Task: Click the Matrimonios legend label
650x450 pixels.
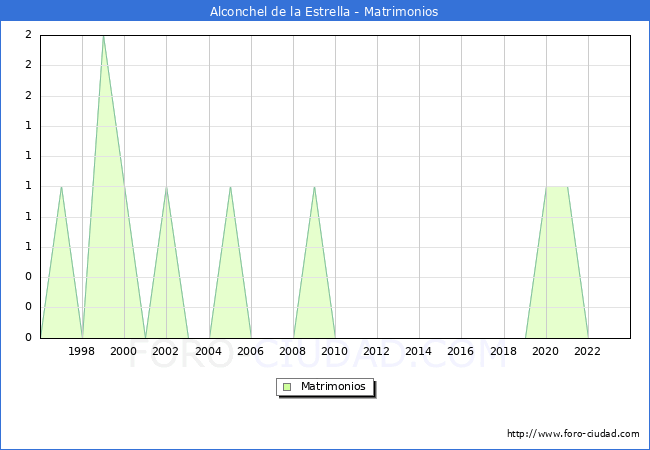Action: tap(333, 386)
